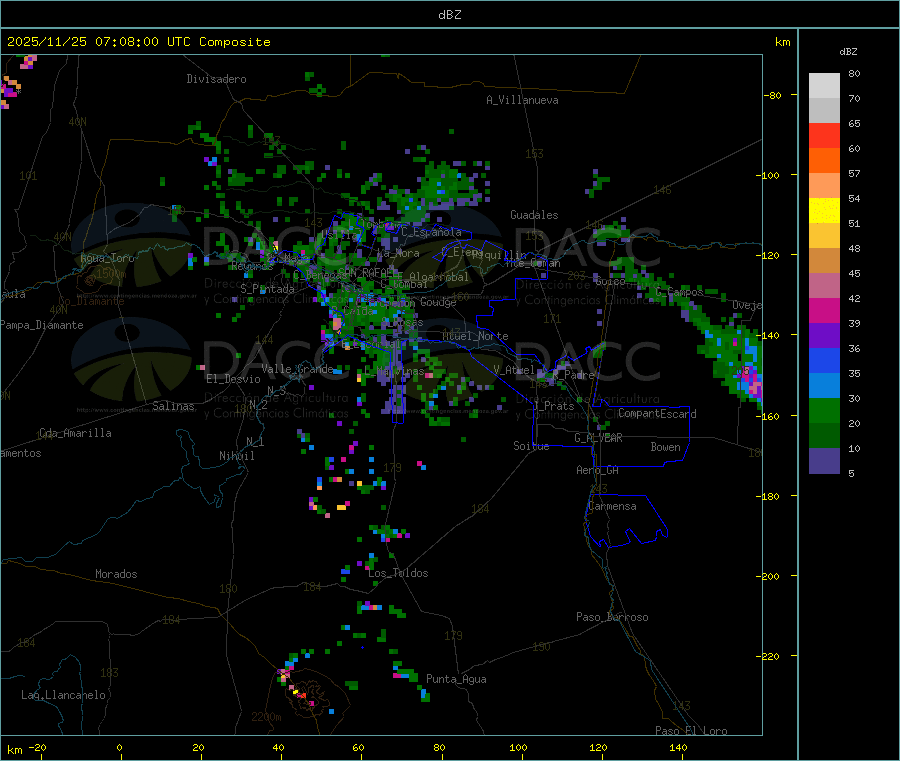Click the Aero_GA label
The width and height of the screenshot is (900, 761).
(598, 470)
